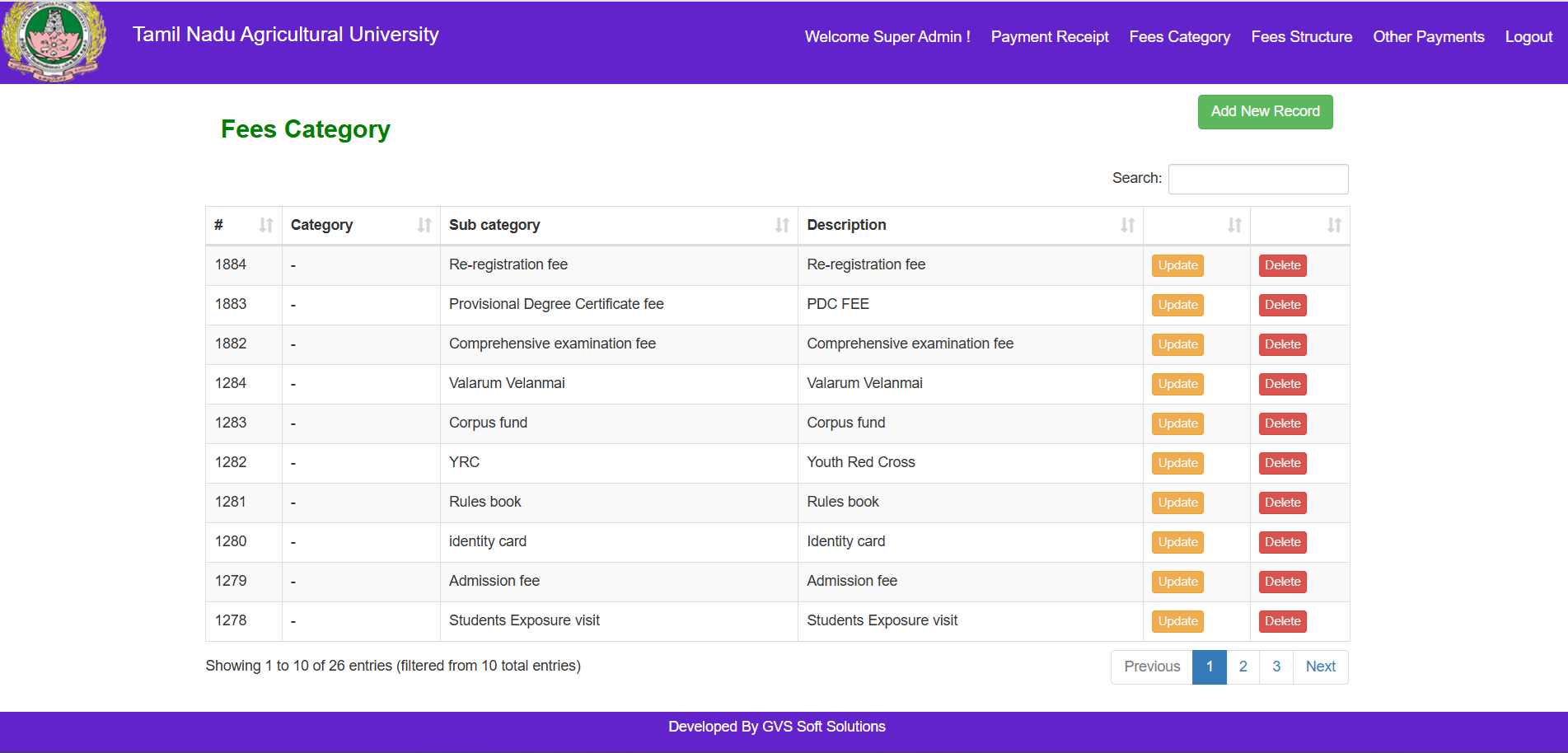Log out using the Logout link
1568x753 pixels.
[x=1528, y=37]
